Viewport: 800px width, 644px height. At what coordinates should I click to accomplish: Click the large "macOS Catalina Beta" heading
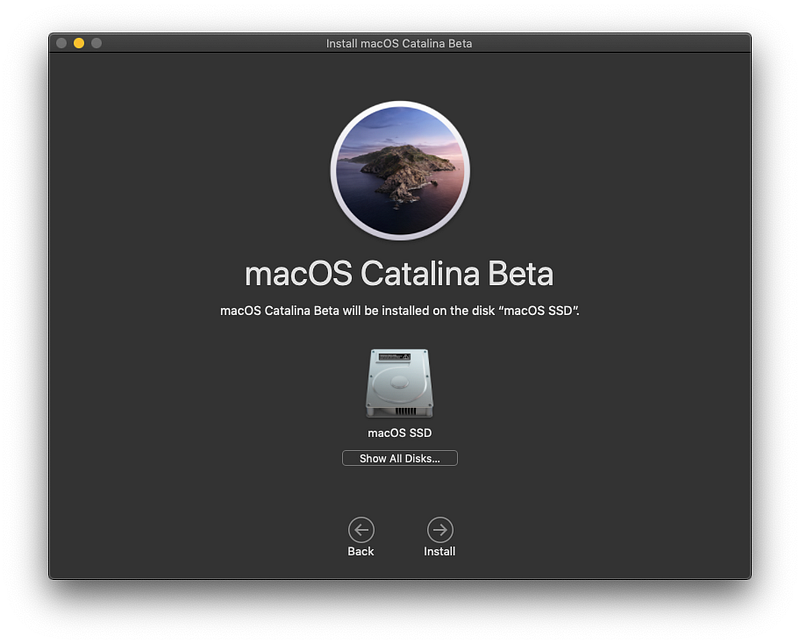pyautogui.click(x=399, y=274)
